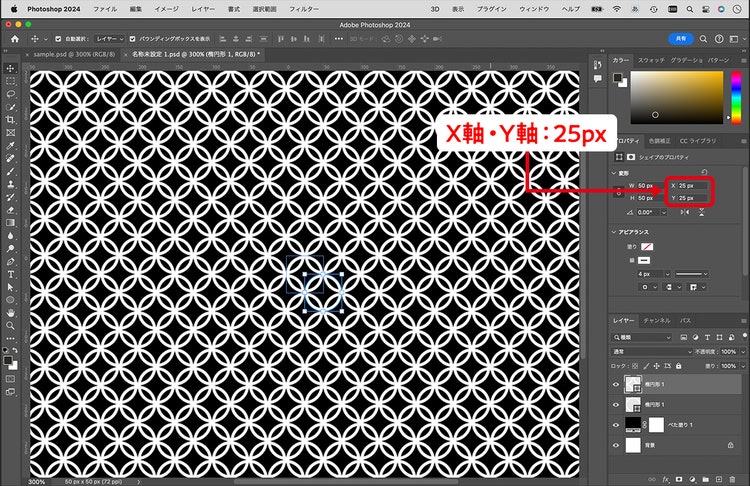This screenshot has height=486, width=750.
Task: Select the Ellipse shape tool
Action: [x=10, y=300]
